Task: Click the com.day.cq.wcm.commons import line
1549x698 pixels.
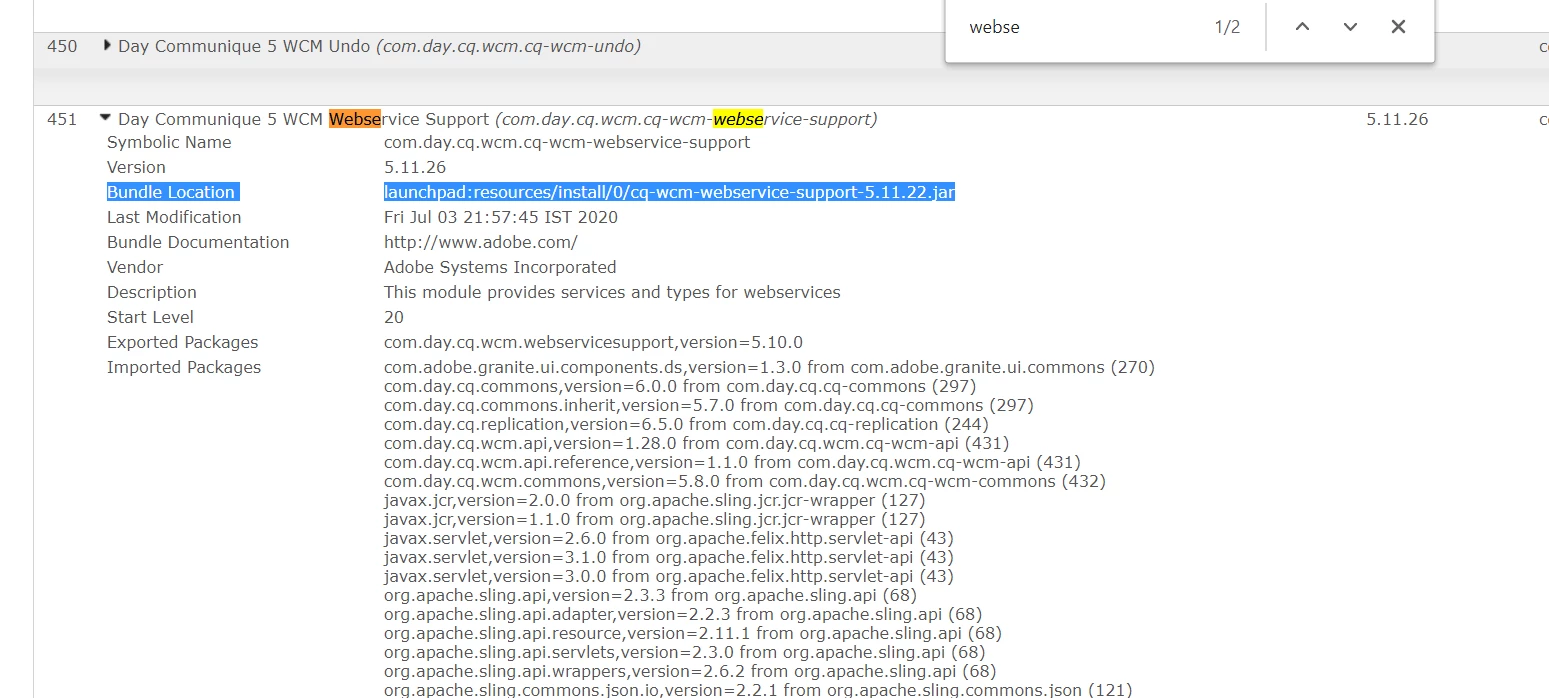Action: (x=745, y=481)
